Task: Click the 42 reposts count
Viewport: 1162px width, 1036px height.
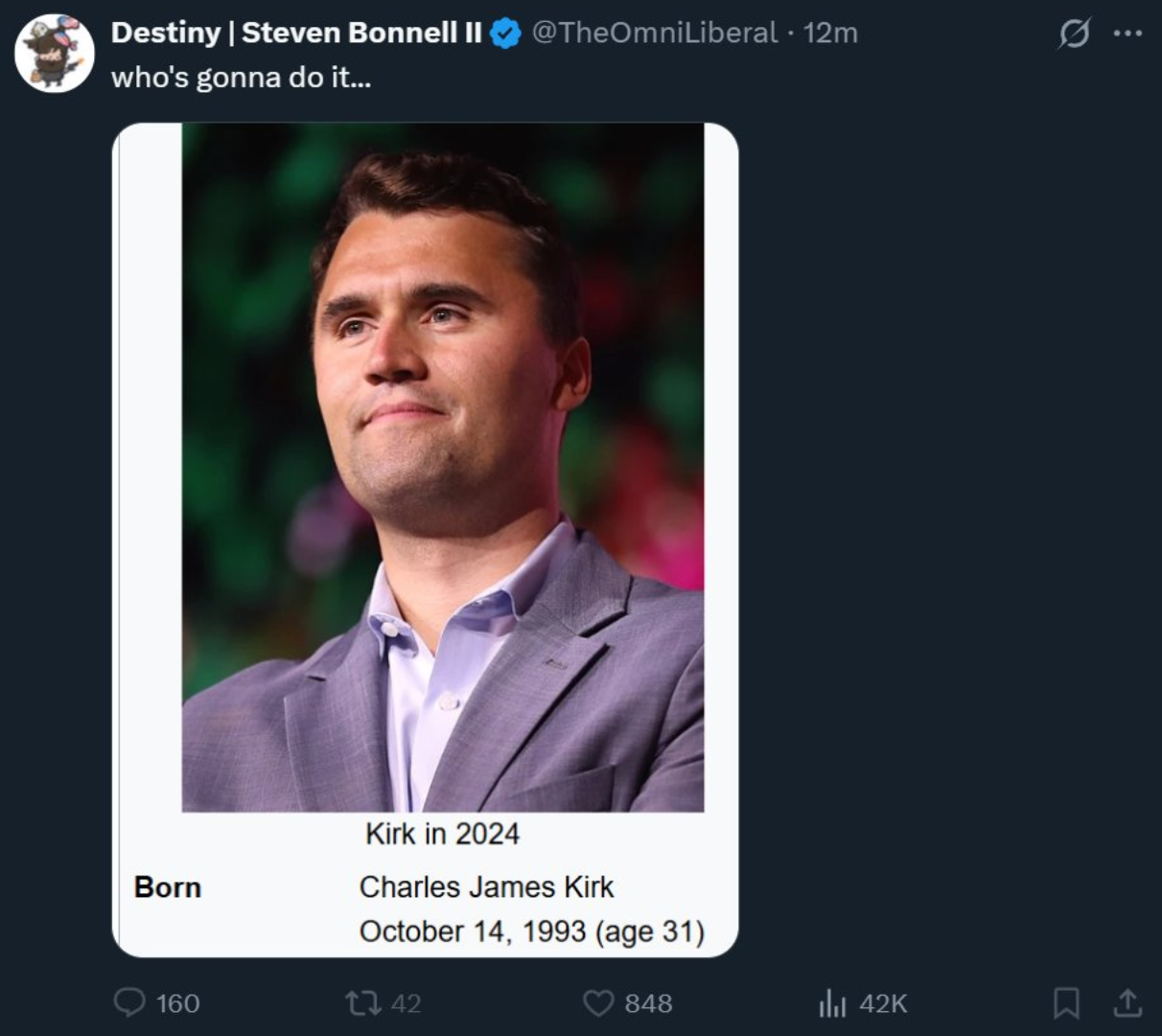Action: (x=407, y=1003)
